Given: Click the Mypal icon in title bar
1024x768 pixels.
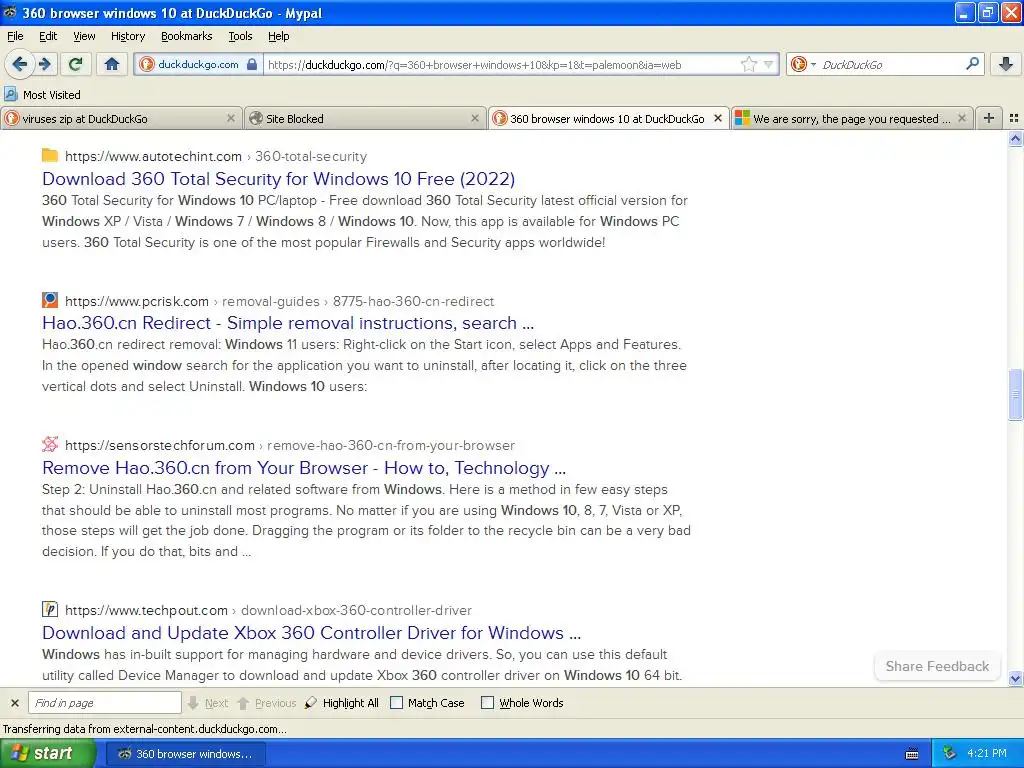Looking at the screenshot, I should (10, 12).
